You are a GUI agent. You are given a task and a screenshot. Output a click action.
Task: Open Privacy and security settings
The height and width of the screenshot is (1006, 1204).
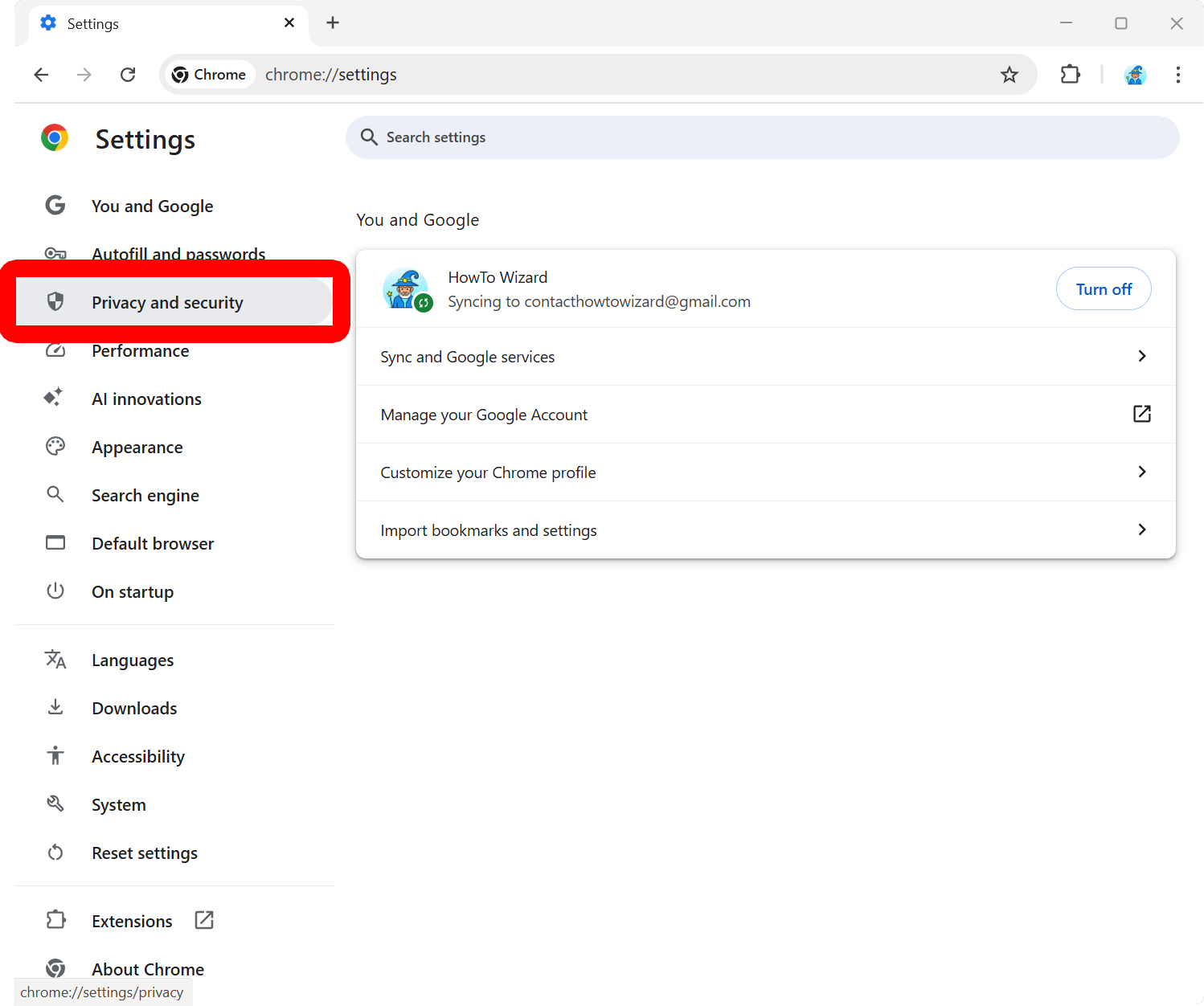[167, 303]
